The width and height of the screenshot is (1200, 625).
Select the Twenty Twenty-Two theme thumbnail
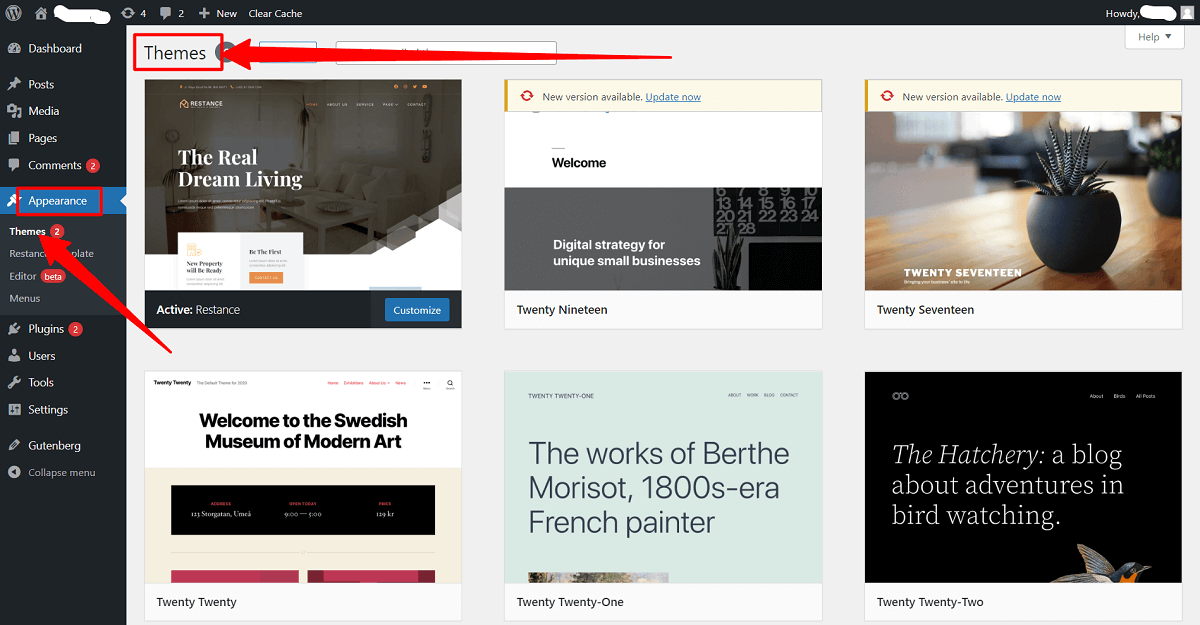[1022, 477]
